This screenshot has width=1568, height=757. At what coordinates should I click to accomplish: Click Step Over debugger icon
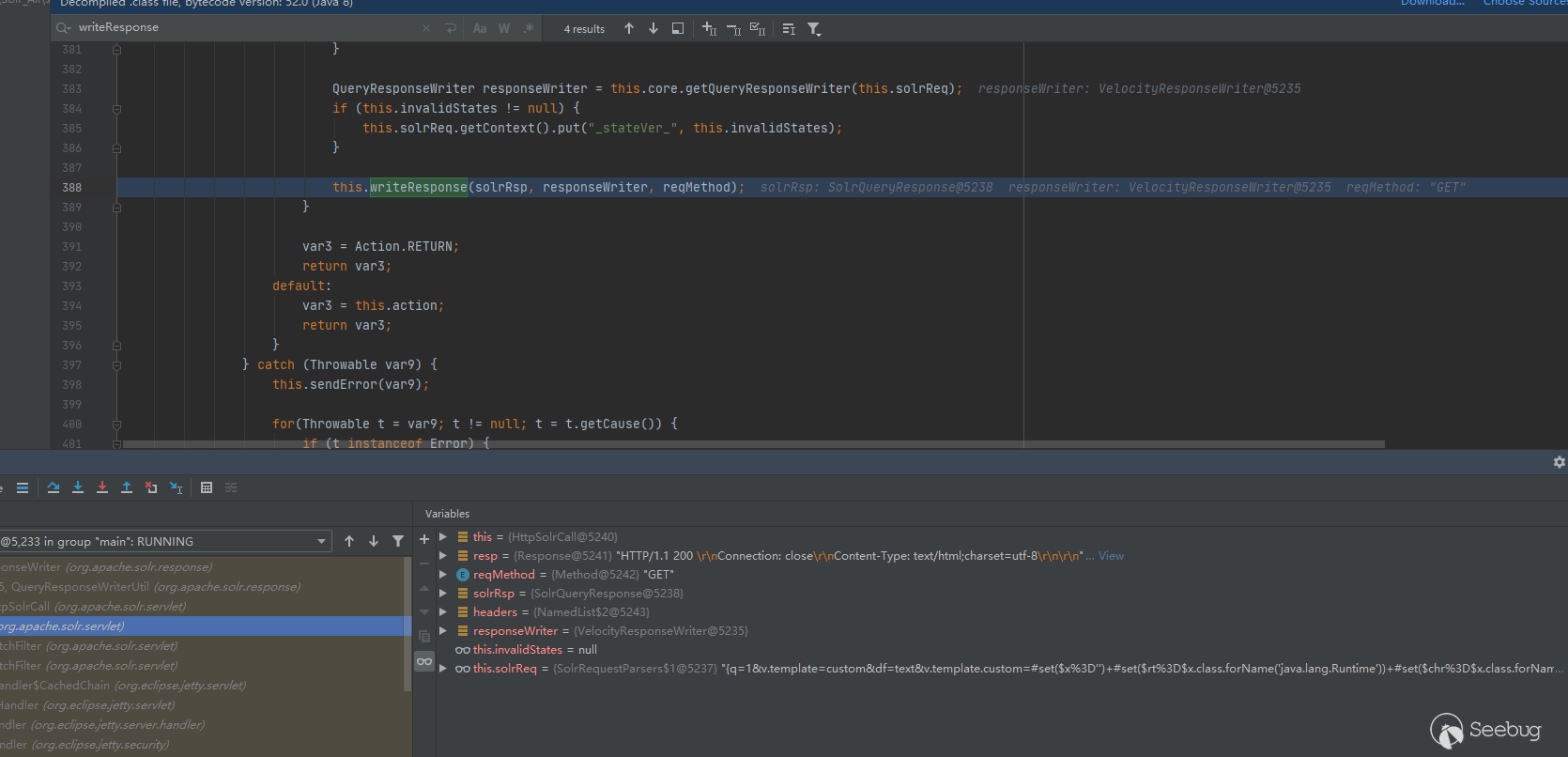tap(54, 487)
